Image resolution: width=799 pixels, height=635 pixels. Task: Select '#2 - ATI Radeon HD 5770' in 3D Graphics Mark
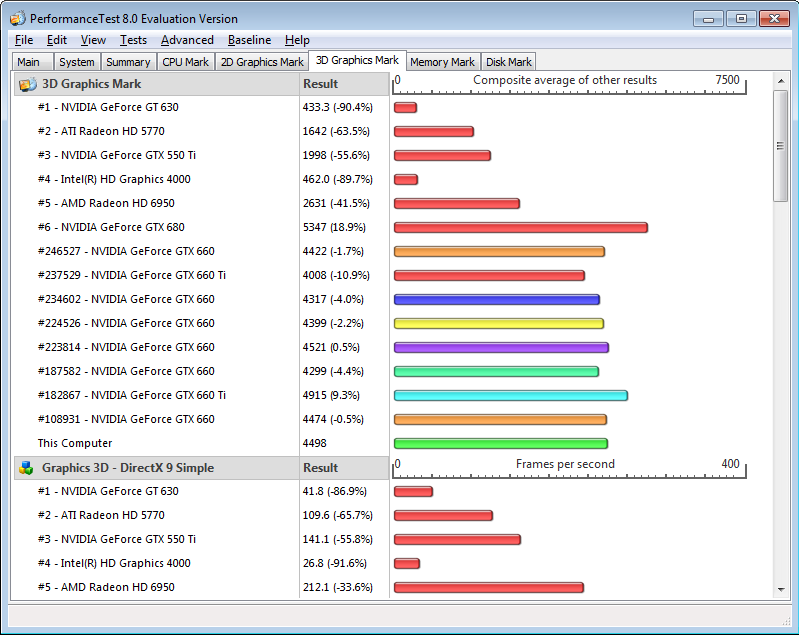pyautogui.click(x=101, y=131)
